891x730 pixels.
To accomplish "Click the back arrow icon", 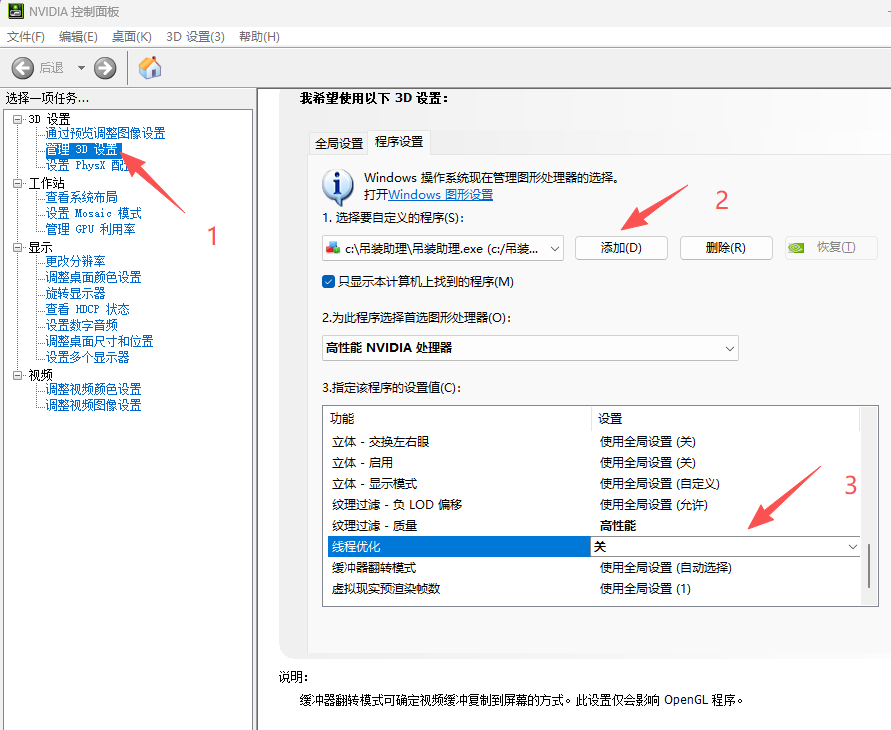I will [23, 68].
